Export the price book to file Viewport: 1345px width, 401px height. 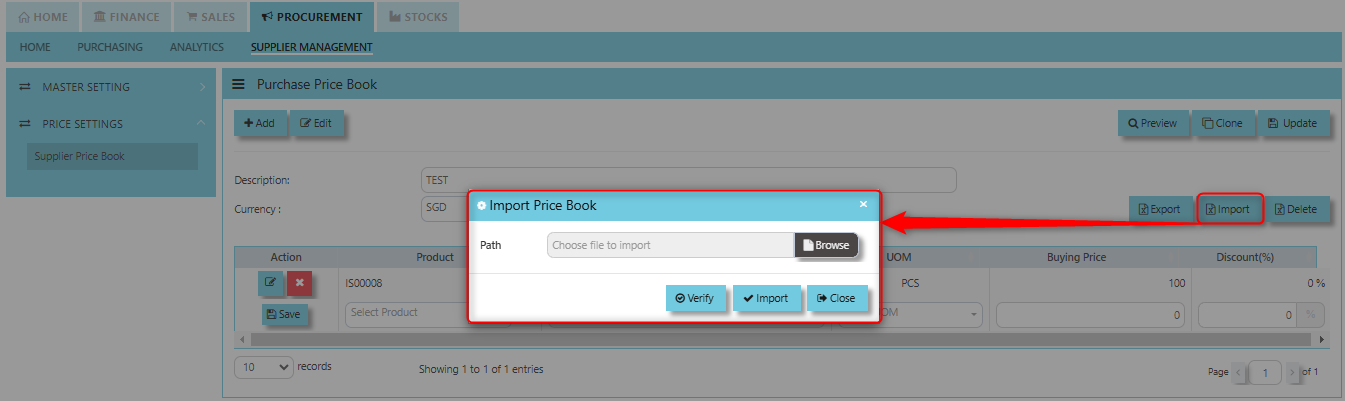[1159, 210]
